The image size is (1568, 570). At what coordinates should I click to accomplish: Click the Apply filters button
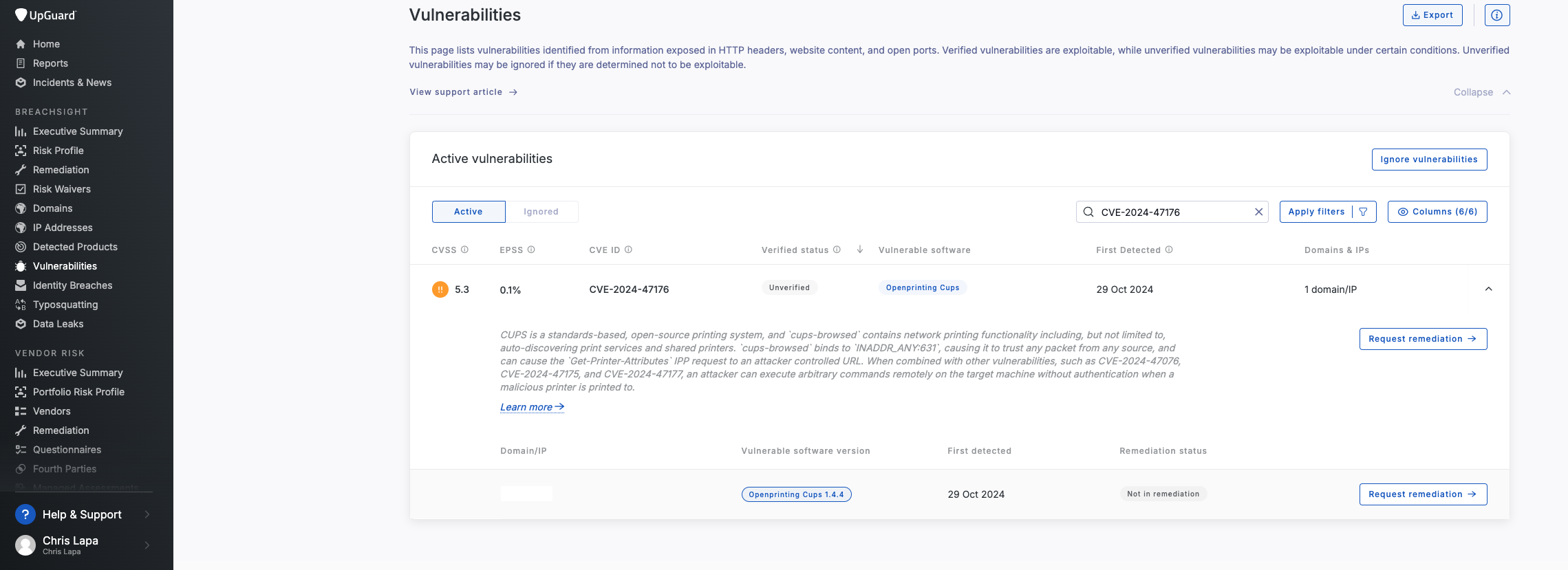pos(1328,212)
